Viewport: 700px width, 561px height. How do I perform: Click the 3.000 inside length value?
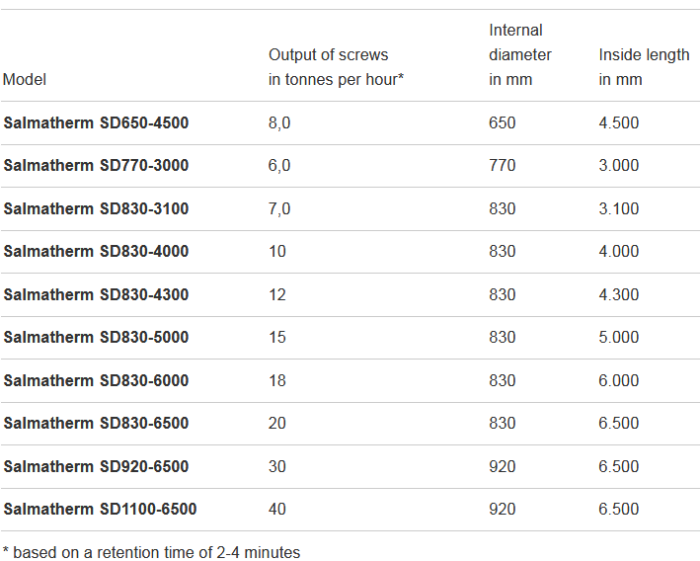(619, 166)
